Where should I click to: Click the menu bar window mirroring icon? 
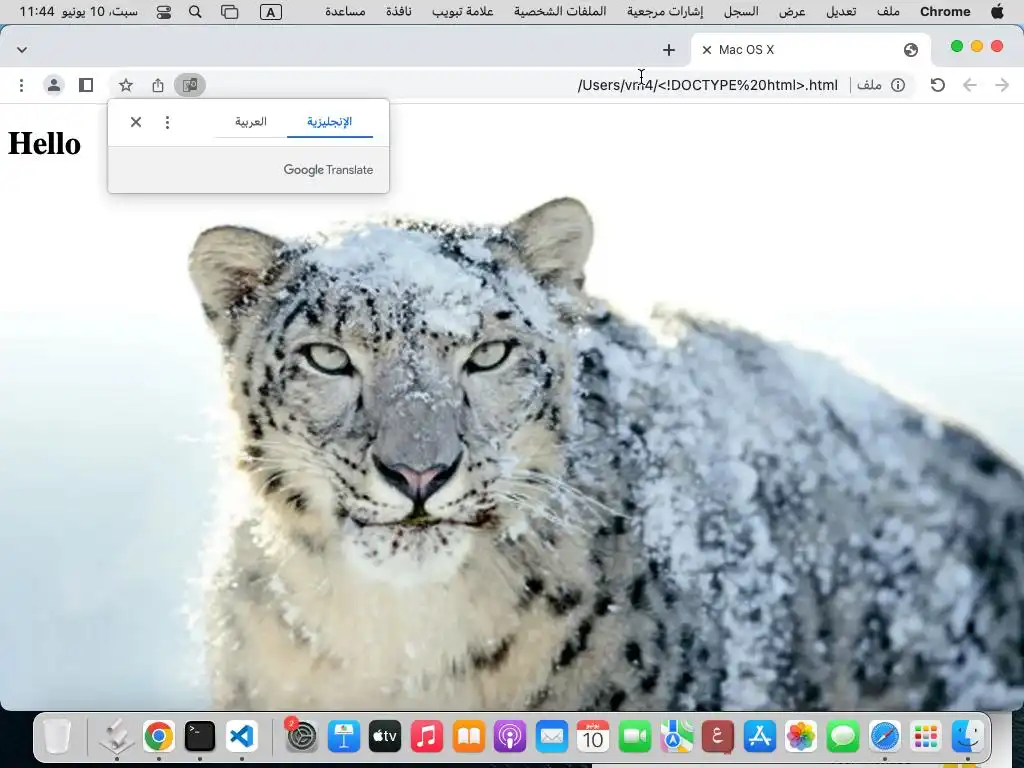click(229, 12)
